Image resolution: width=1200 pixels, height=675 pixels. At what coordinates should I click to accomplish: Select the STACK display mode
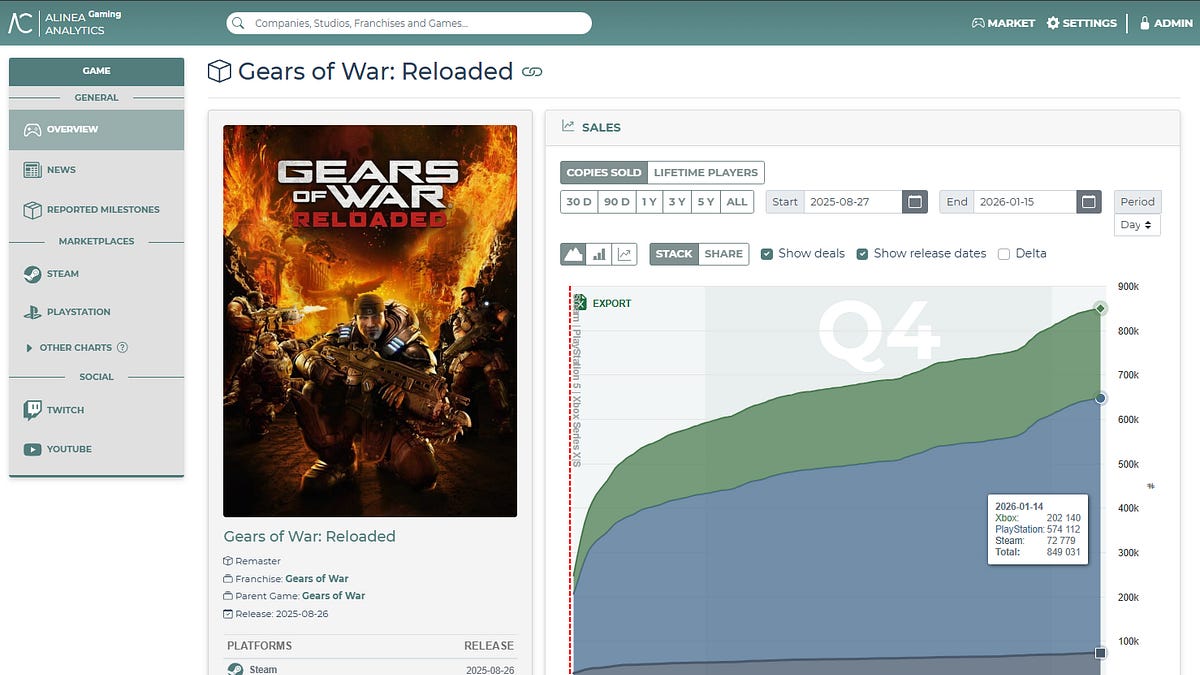pyautogui.click(x=674, y=254)
